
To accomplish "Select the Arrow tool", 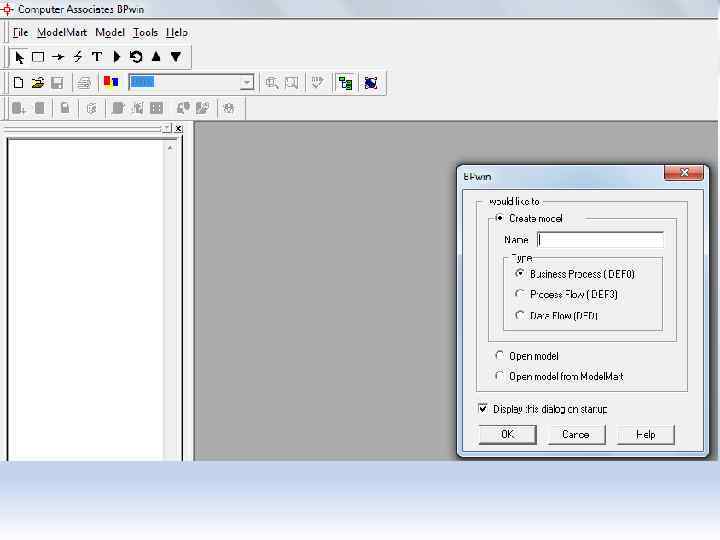I will click(x=58, y=57).
